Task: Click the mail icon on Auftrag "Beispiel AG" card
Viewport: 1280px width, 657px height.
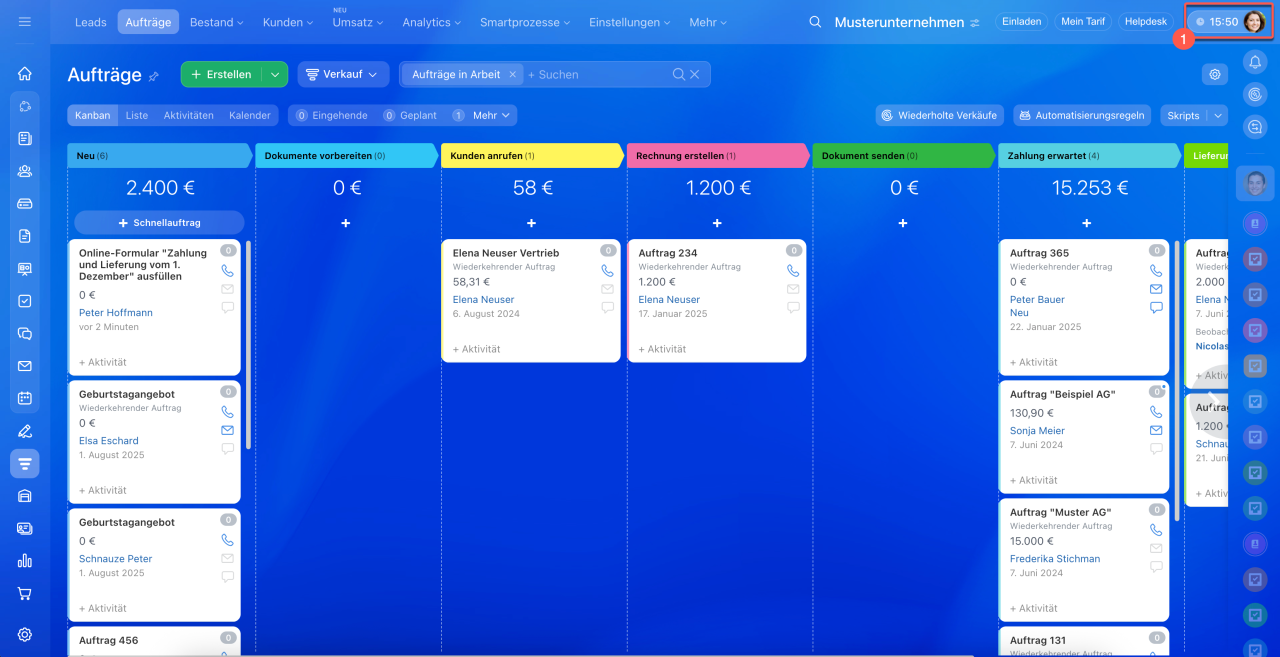Action: click(x=1156, y=430)
